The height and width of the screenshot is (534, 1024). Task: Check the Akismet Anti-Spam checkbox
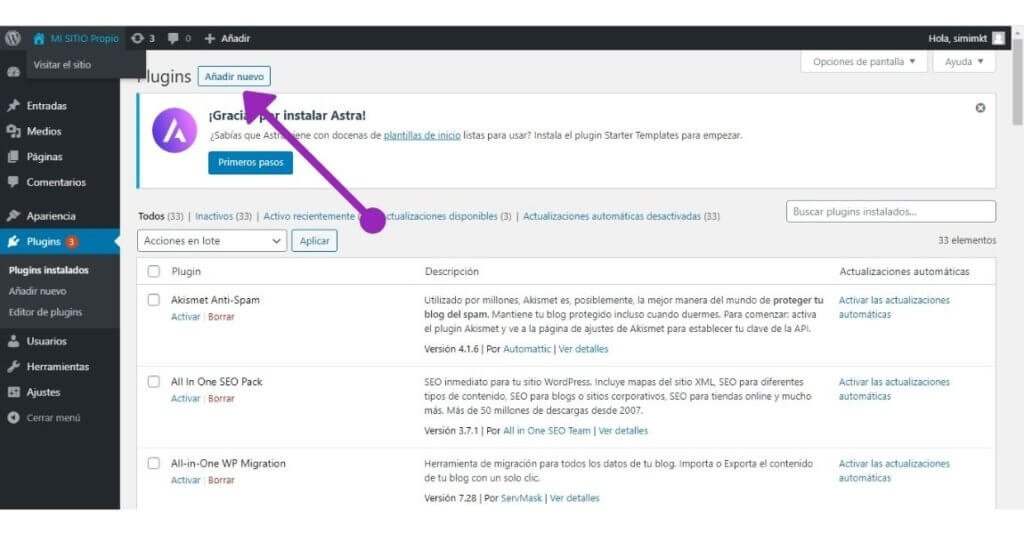click(153, 300)
